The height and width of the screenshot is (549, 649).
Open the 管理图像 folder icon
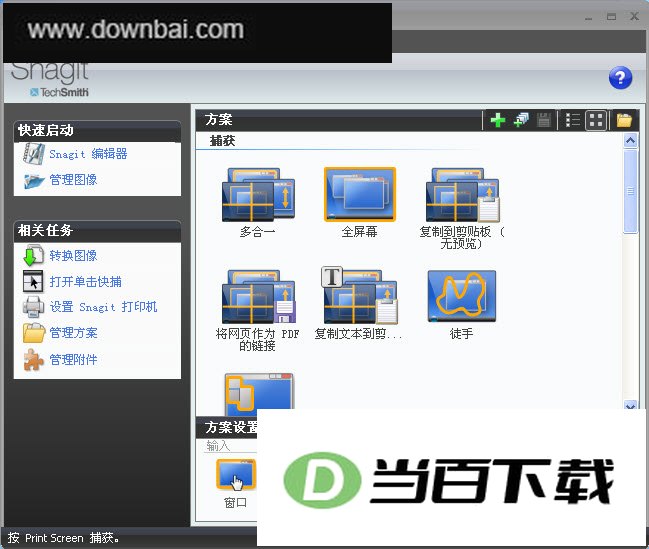coord(34,180)
